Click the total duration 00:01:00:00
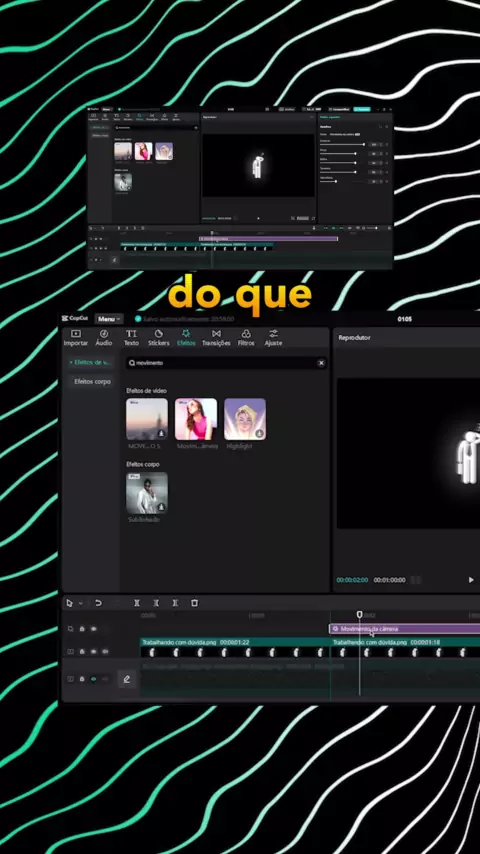This screenshot has width=480, height=854. pyautogui.click(x=390, y=580)
